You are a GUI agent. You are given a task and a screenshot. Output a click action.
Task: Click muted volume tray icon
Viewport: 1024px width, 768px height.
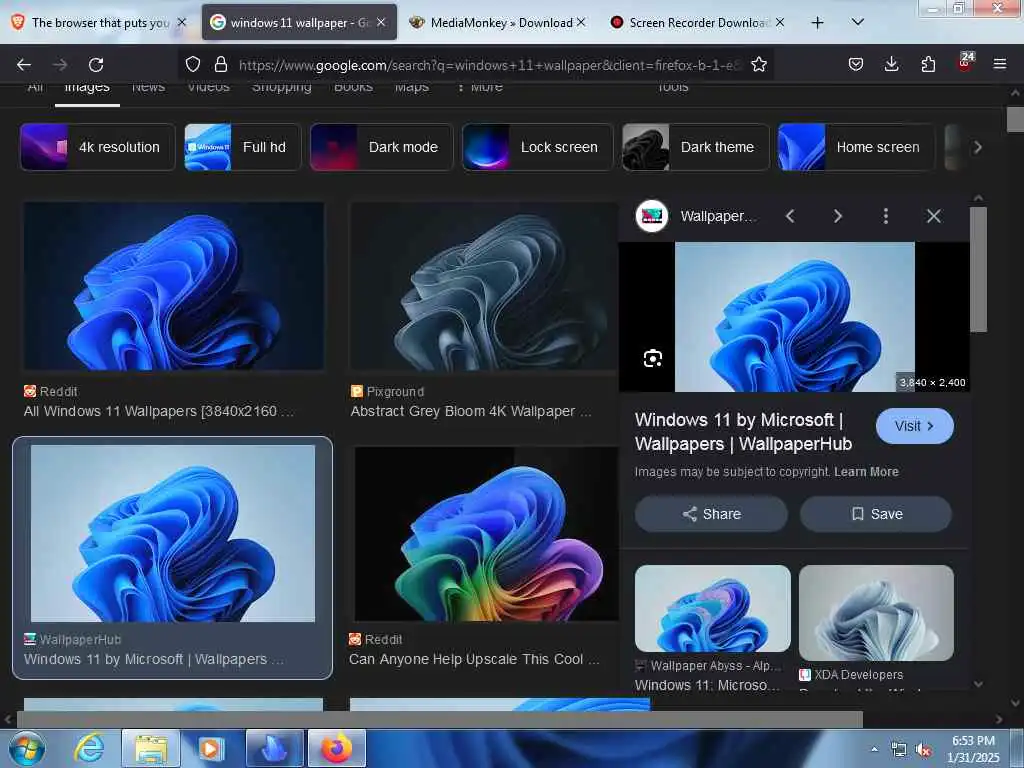click(923, 750)
